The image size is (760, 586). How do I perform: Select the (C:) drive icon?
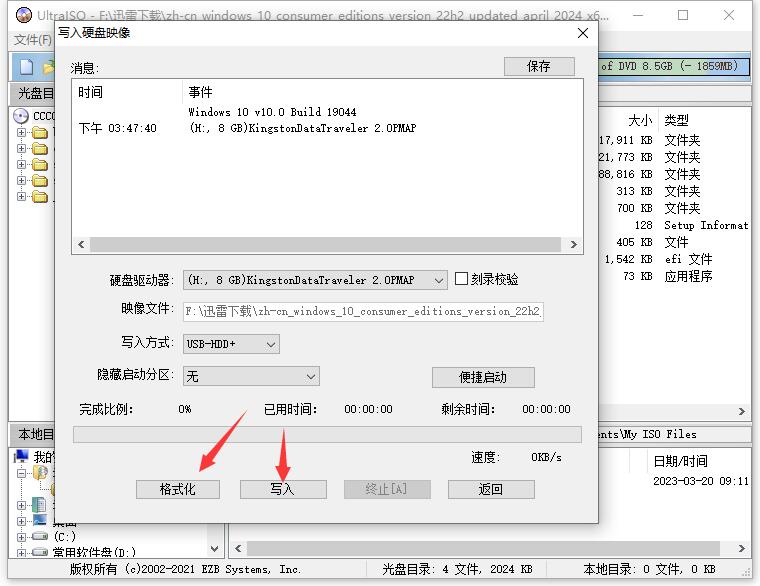tap(40, 537)
